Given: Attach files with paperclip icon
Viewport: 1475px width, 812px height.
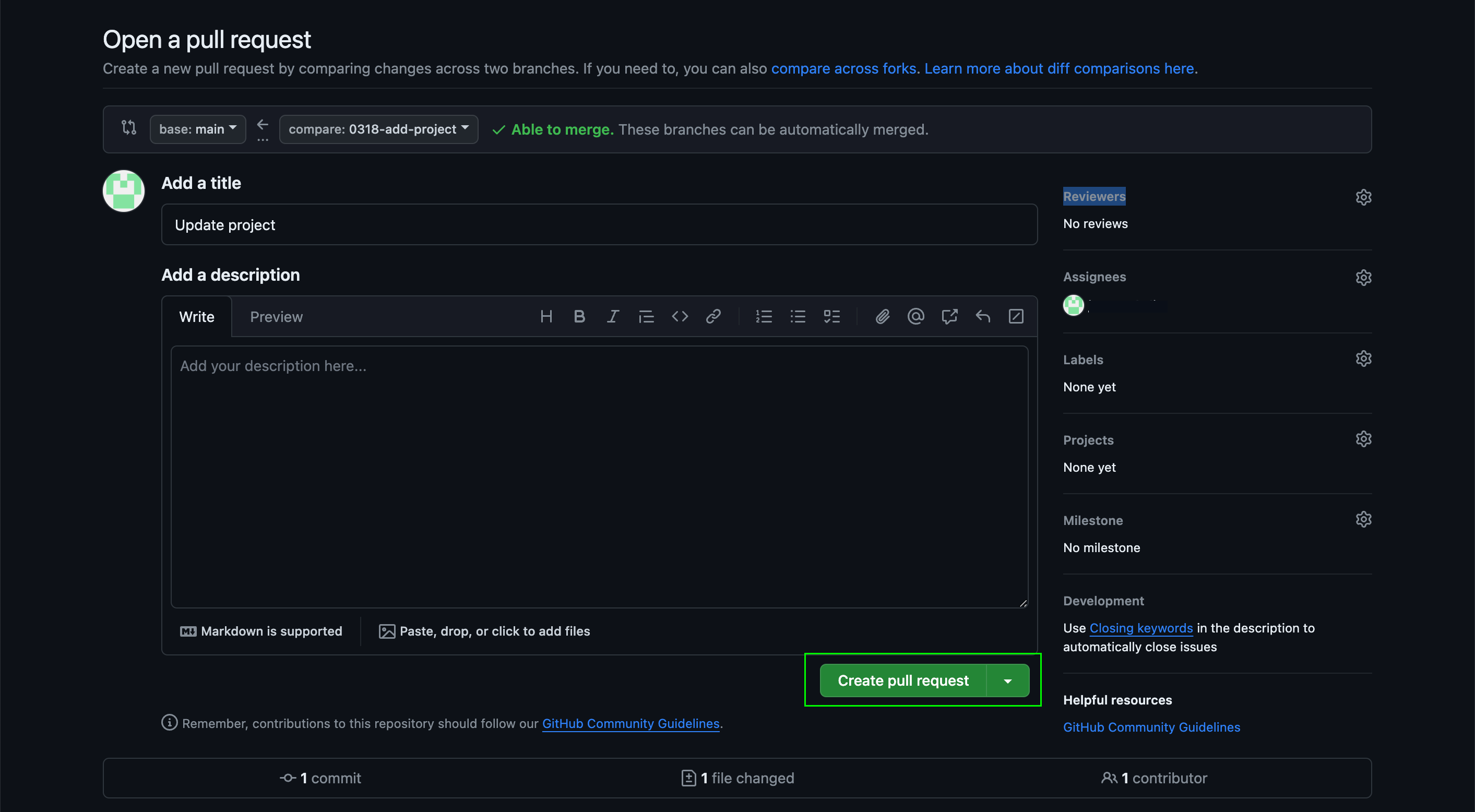Looking at the screenshot, I should point(883,317).
